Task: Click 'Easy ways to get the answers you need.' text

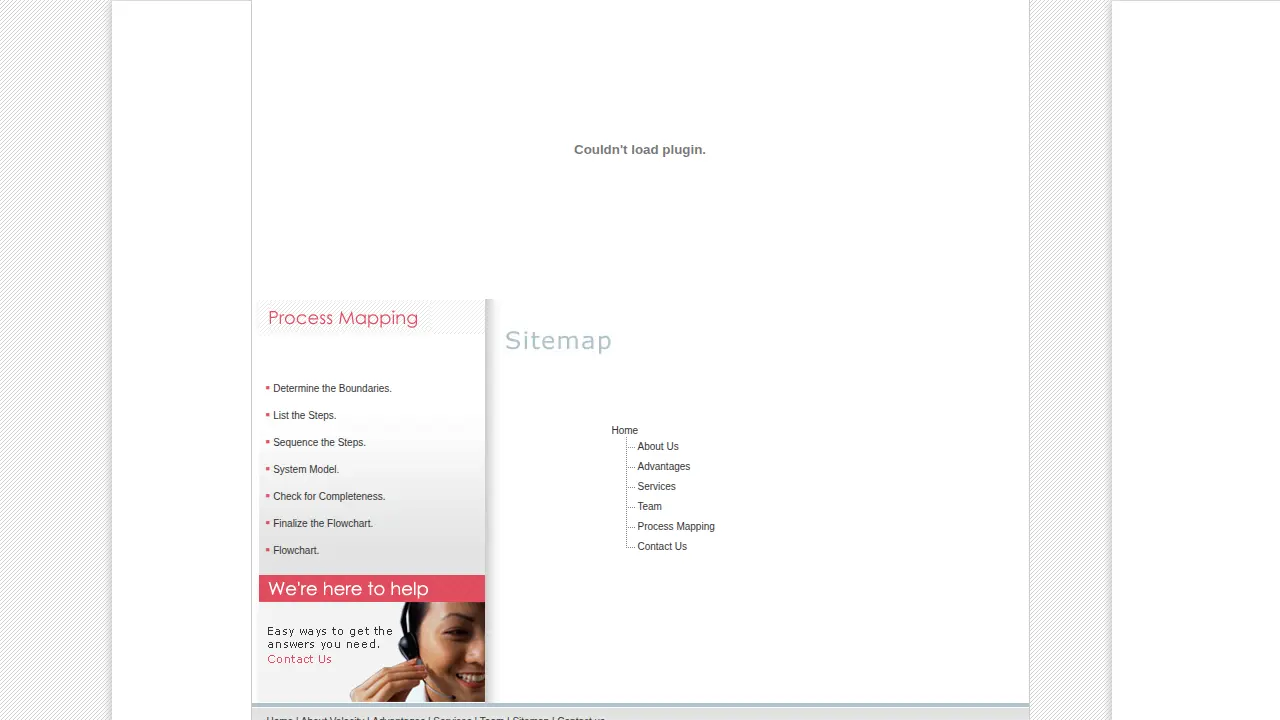Action: point(330,637)
